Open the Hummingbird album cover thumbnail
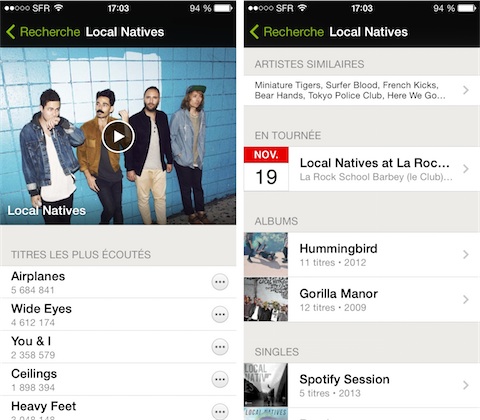The width and height of the screenshot is (480, 420). [266, 255]
